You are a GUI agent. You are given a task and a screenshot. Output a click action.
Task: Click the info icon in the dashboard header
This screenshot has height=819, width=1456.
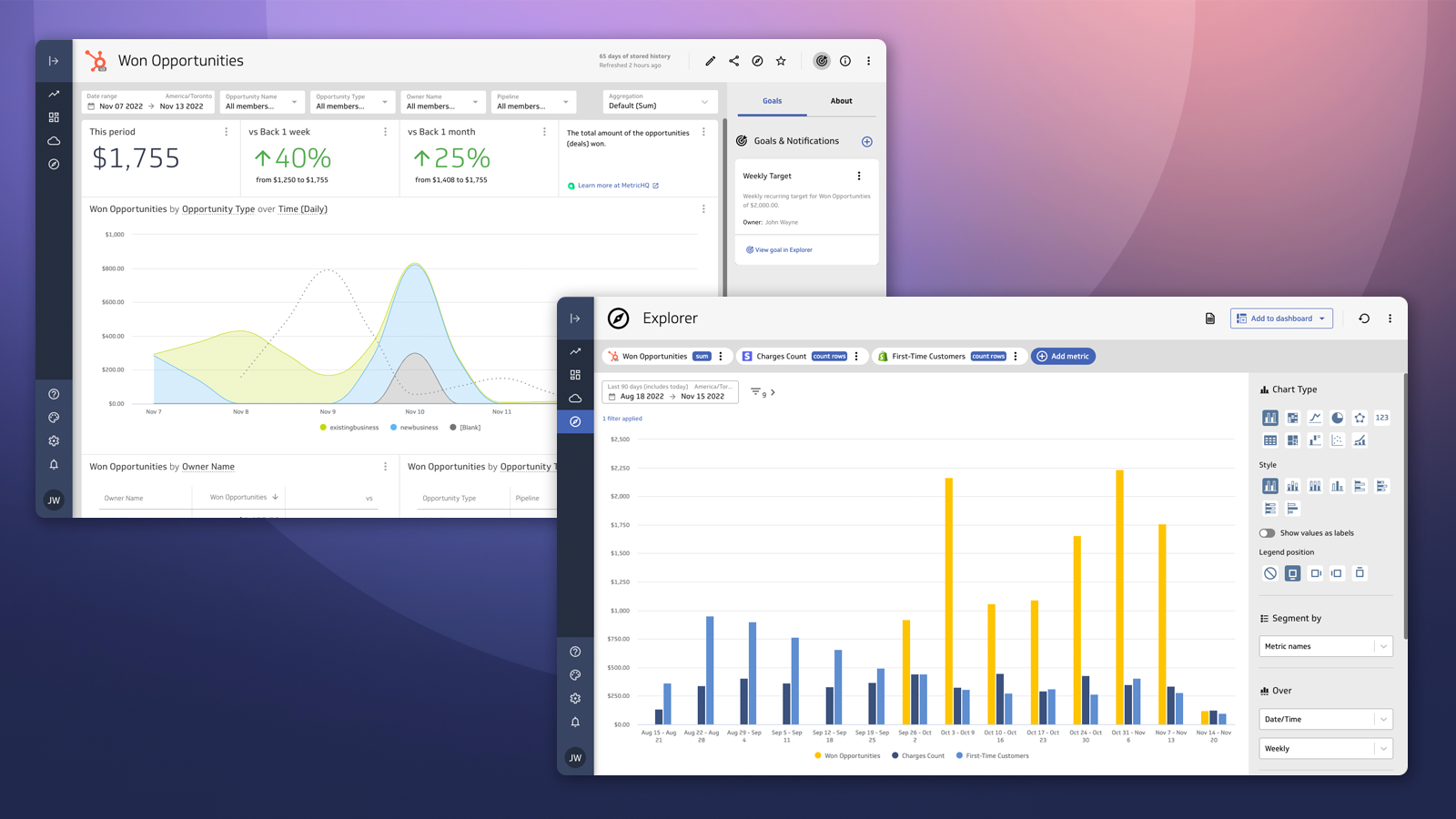click(845, 61)
